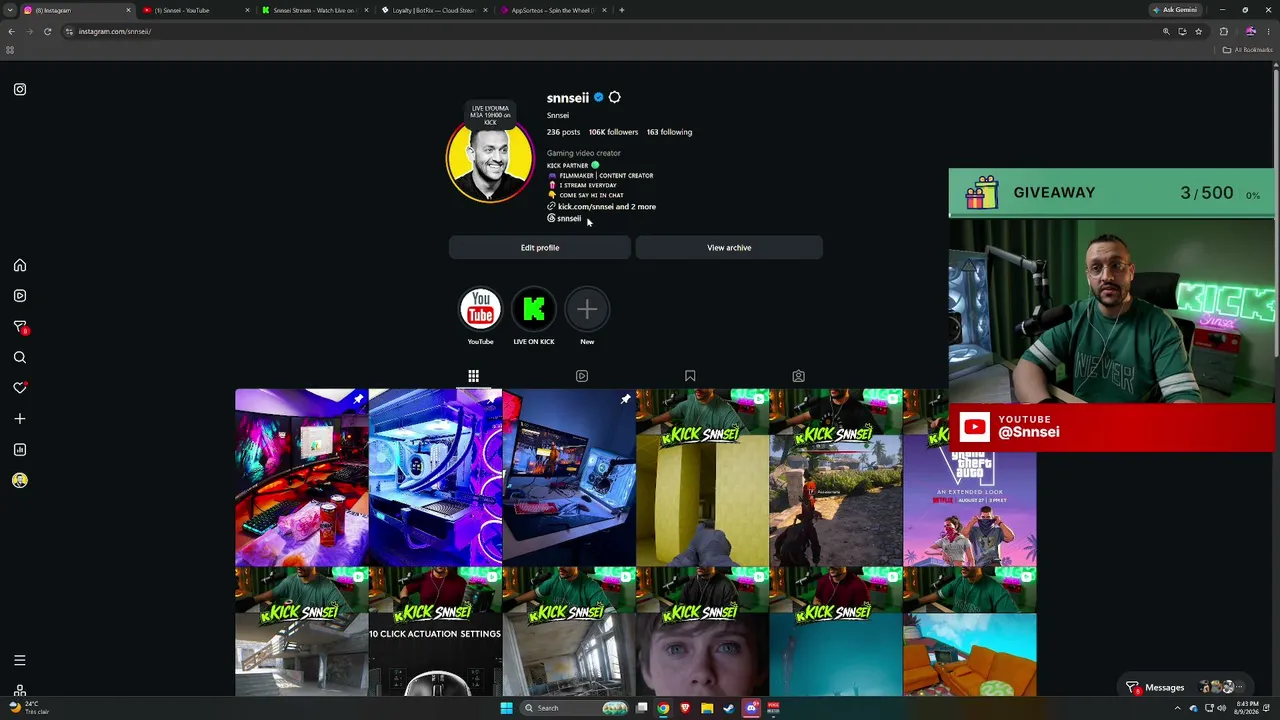Reload the Instagram page
This screenshot has width=1280, height=720.
[47, 31]
